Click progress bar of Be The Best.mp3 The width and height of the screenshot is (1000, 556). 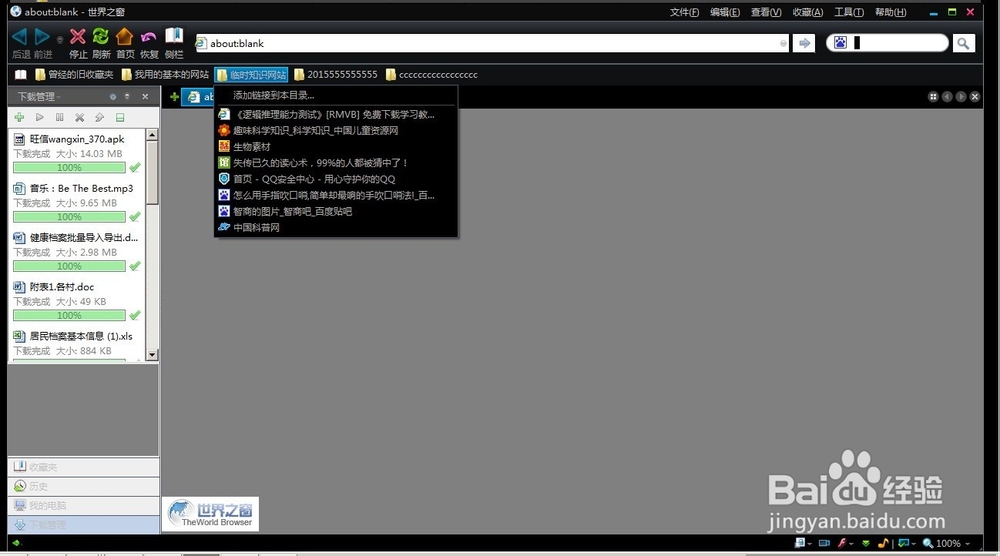(x=69, y=217)
